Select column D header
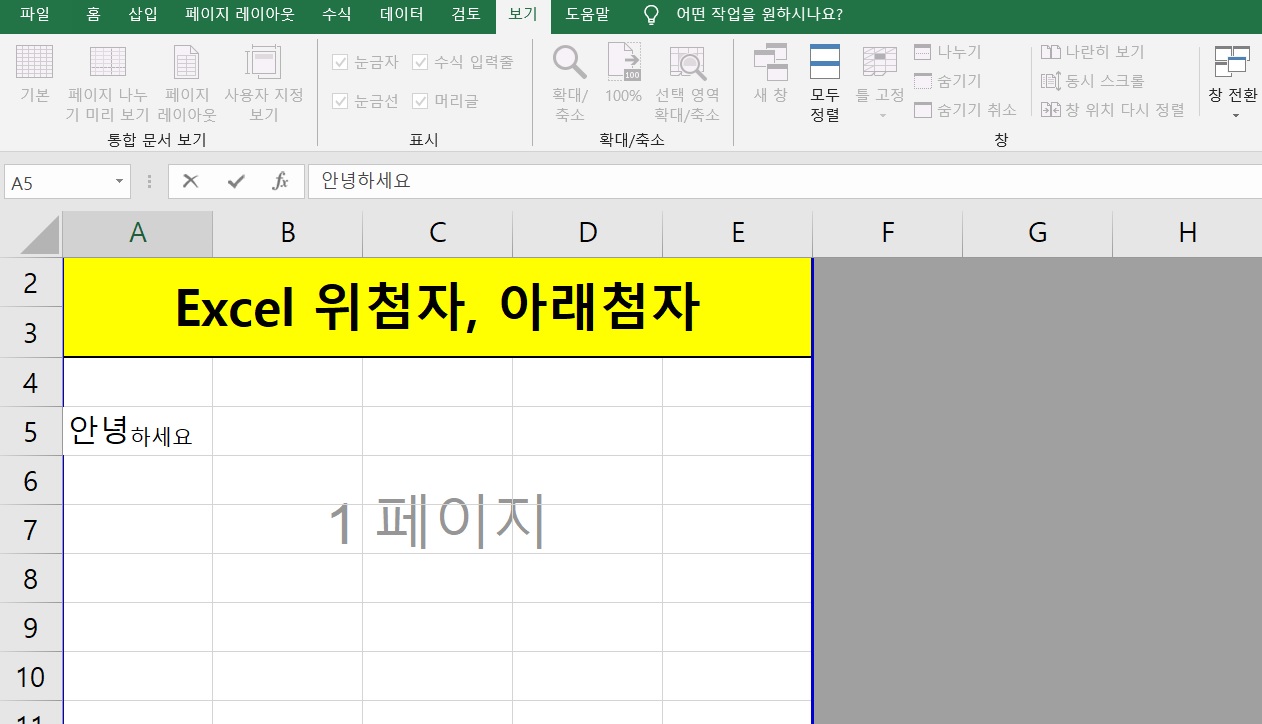Viewport: 1262px width, 724px height. coord(588,234)
